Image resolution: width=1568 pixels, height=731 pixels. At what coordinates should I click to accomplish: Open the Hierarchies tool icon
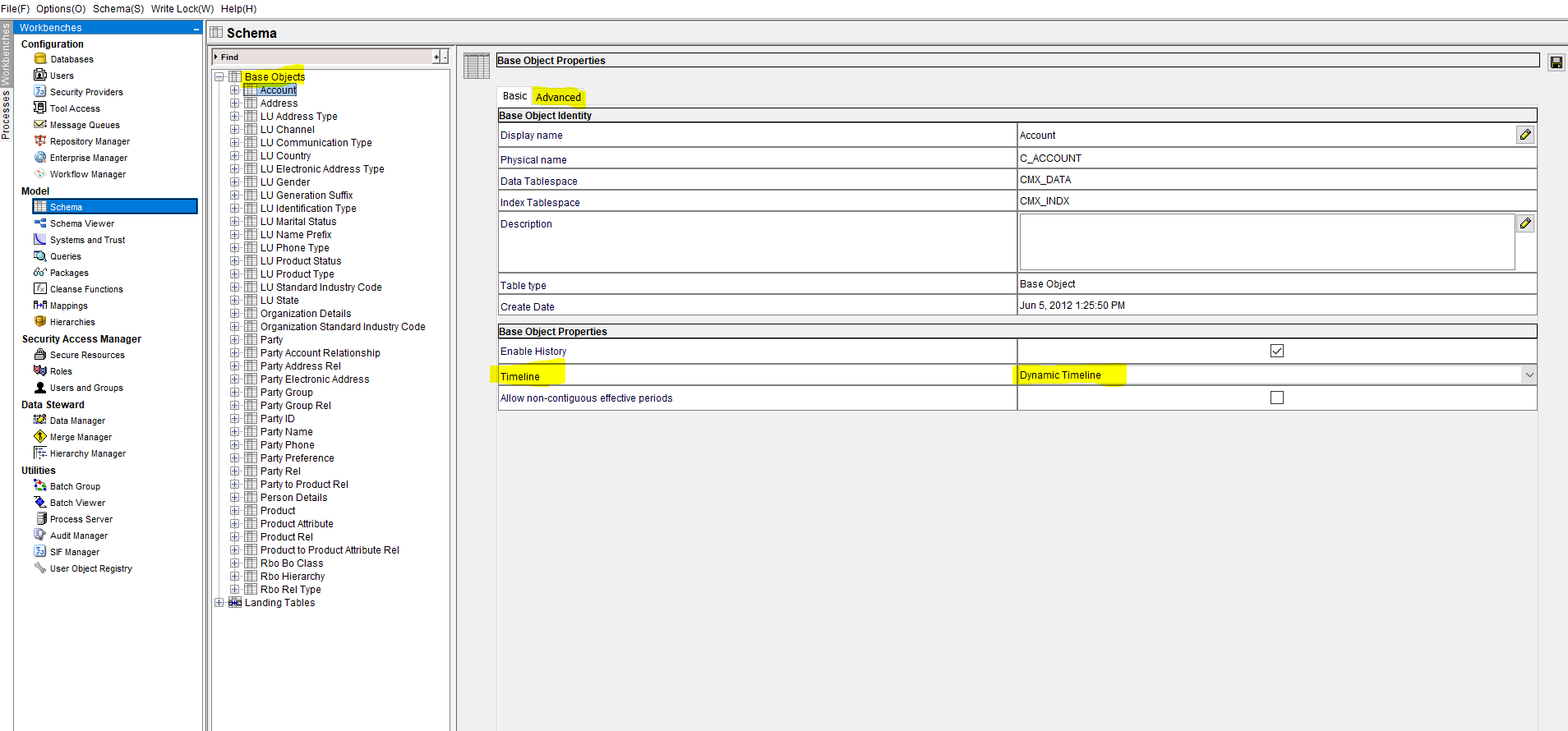[40, 322]
